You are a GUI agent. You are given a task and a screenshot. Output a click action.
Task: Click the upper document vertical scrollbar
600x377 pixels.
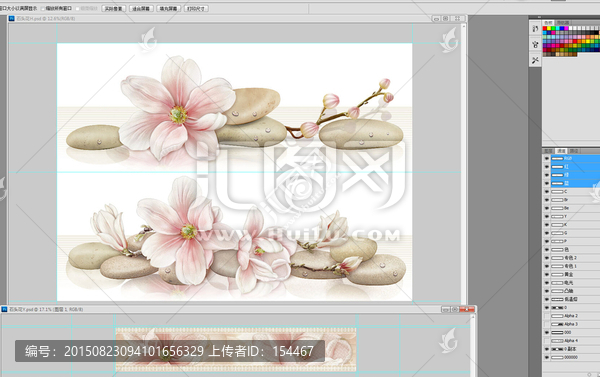tap(463, 163)
